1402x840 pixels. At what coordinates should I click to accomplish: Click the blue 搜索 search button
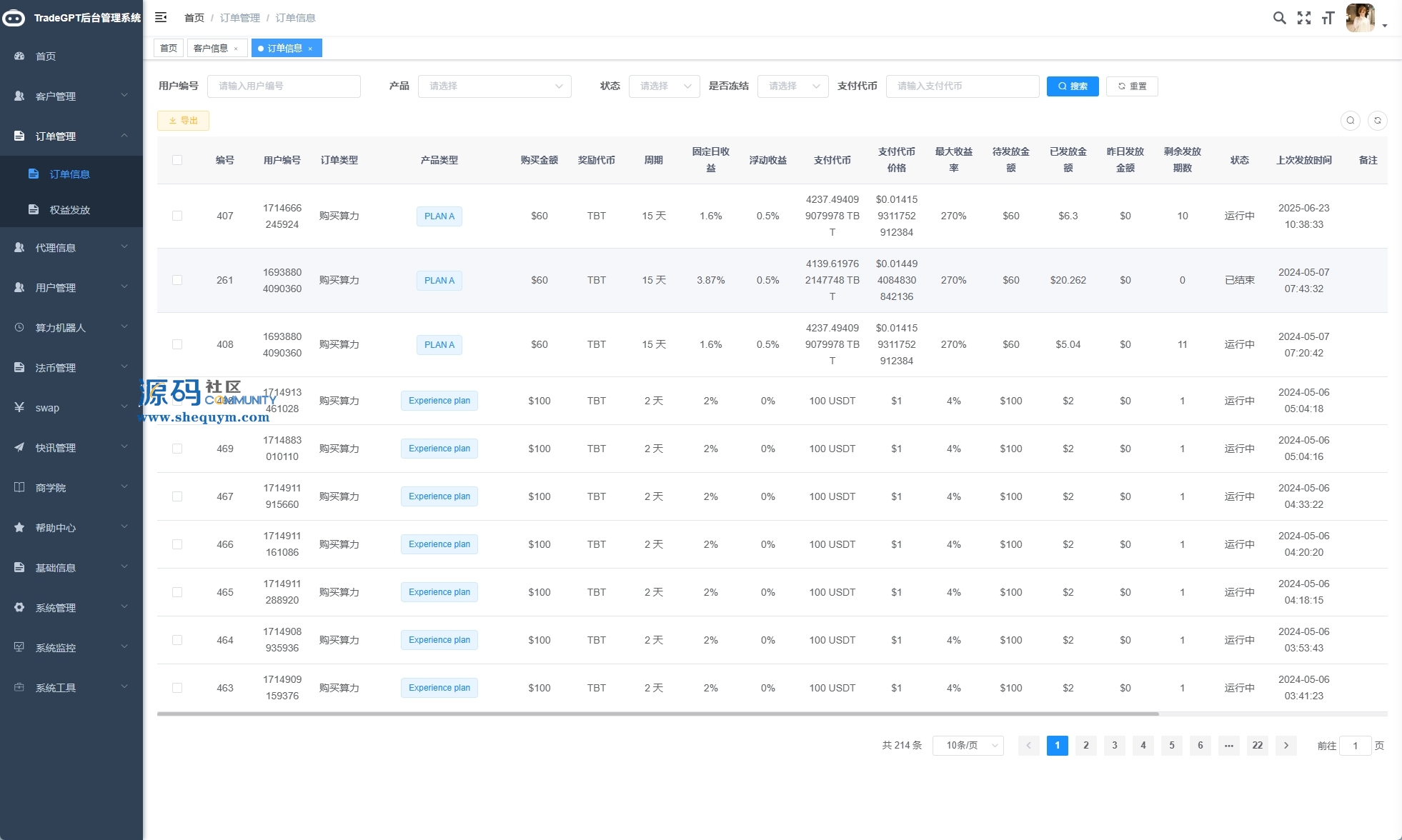pyautogui.click(x=1072, y=86)
